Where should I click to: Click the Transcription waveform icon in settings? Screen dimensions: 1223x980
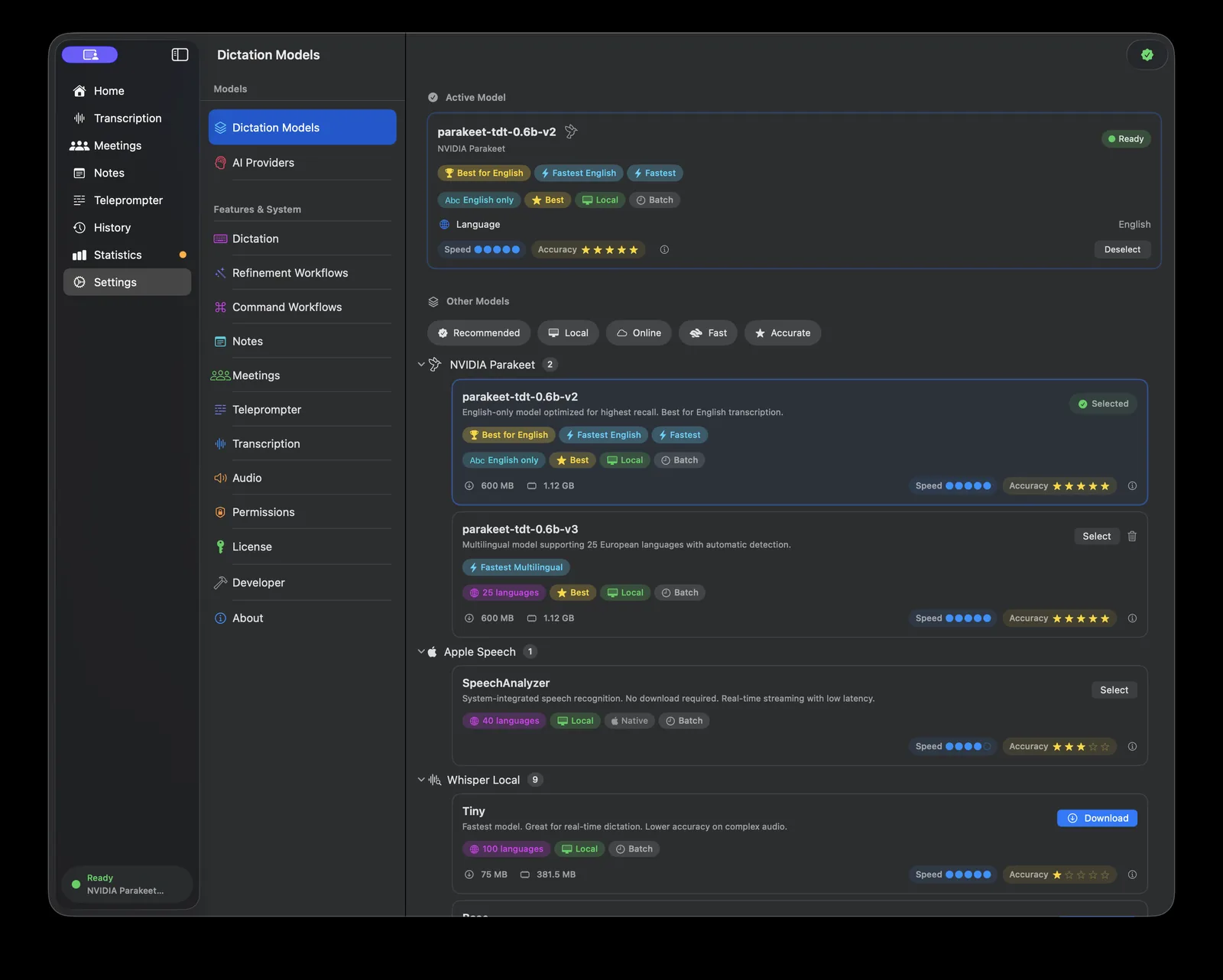(x=220, y=444)
